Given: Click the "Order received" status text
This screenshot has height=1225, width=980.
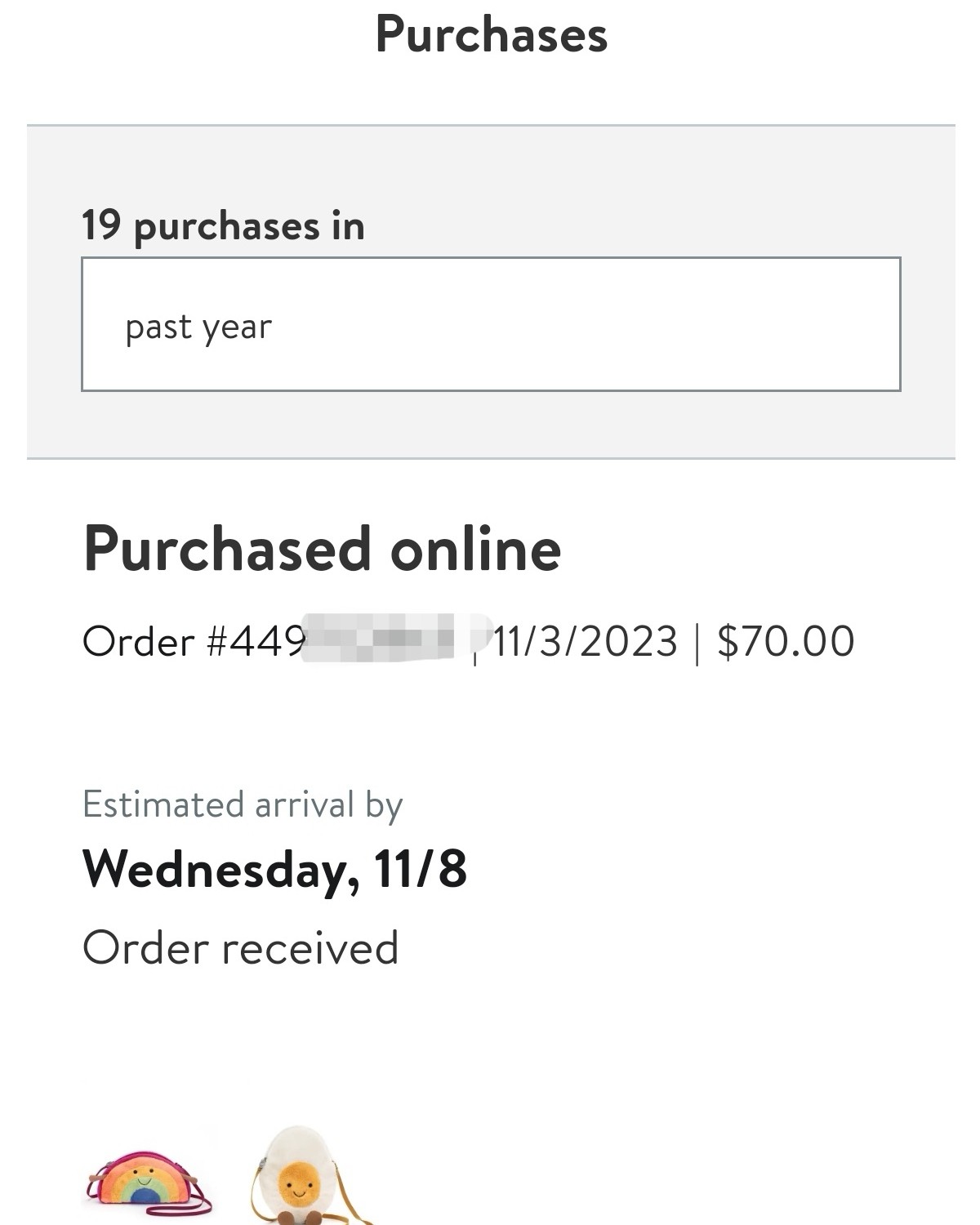Looking at the screenshot, I should coord(240,948).
